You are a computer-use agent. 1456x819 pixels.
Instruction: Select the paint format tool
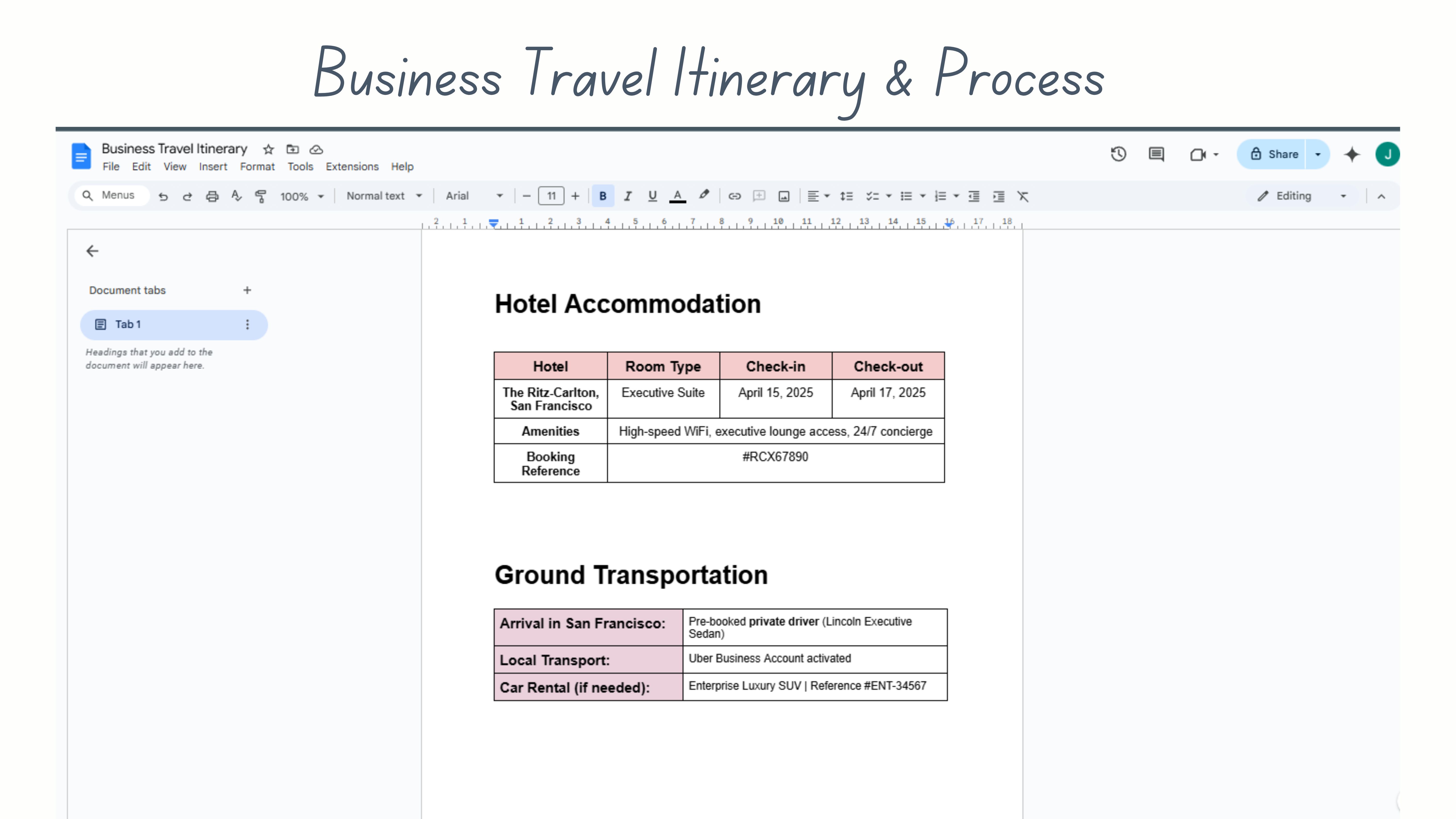click(x=261, y=196)
